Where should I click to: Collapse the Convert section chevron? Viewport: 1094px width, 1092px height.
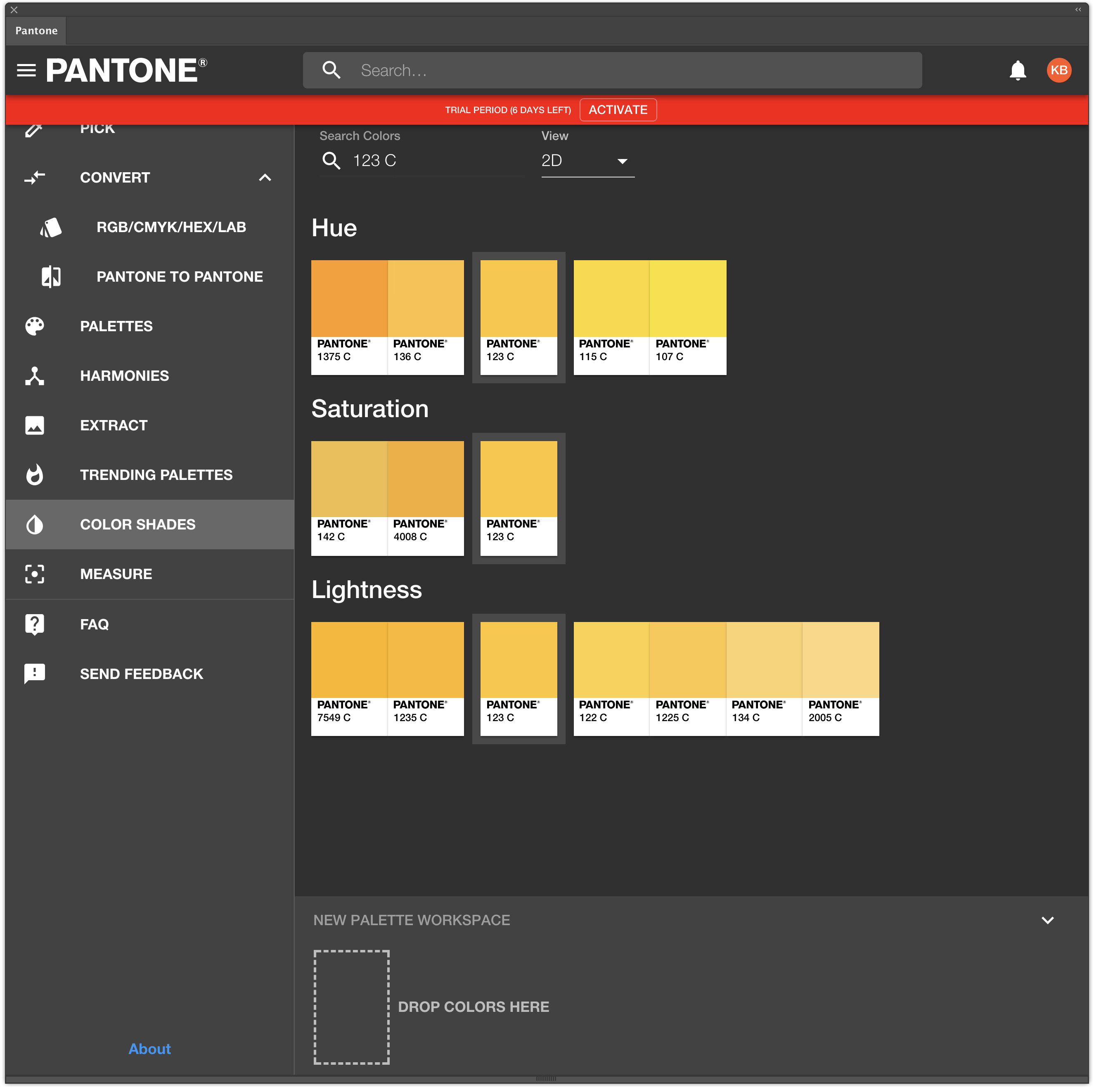(265, 178)
